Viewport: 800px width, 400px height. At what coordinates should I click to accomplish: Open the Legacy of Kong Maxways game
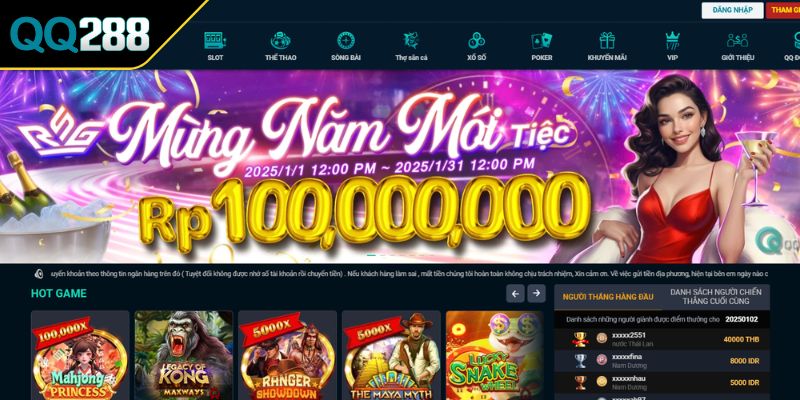point(184,356)
